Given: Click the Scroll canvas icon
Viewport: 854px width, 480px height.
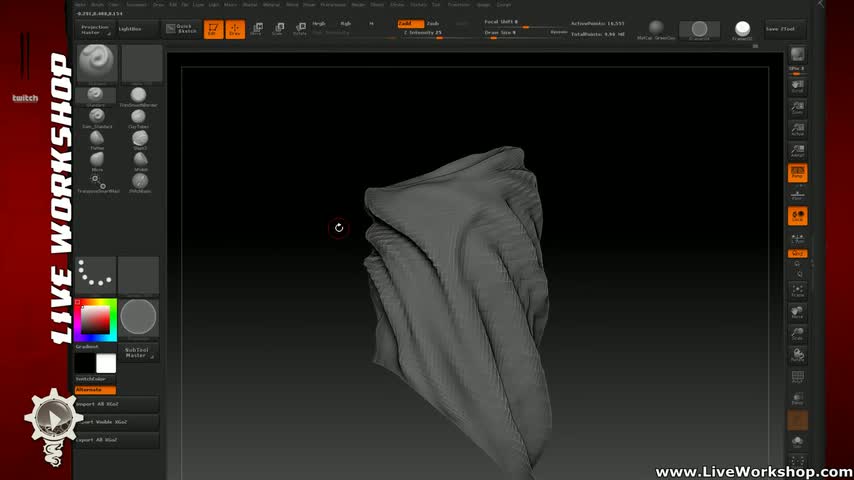Looking at the screenshot, I should pos(797,86).
